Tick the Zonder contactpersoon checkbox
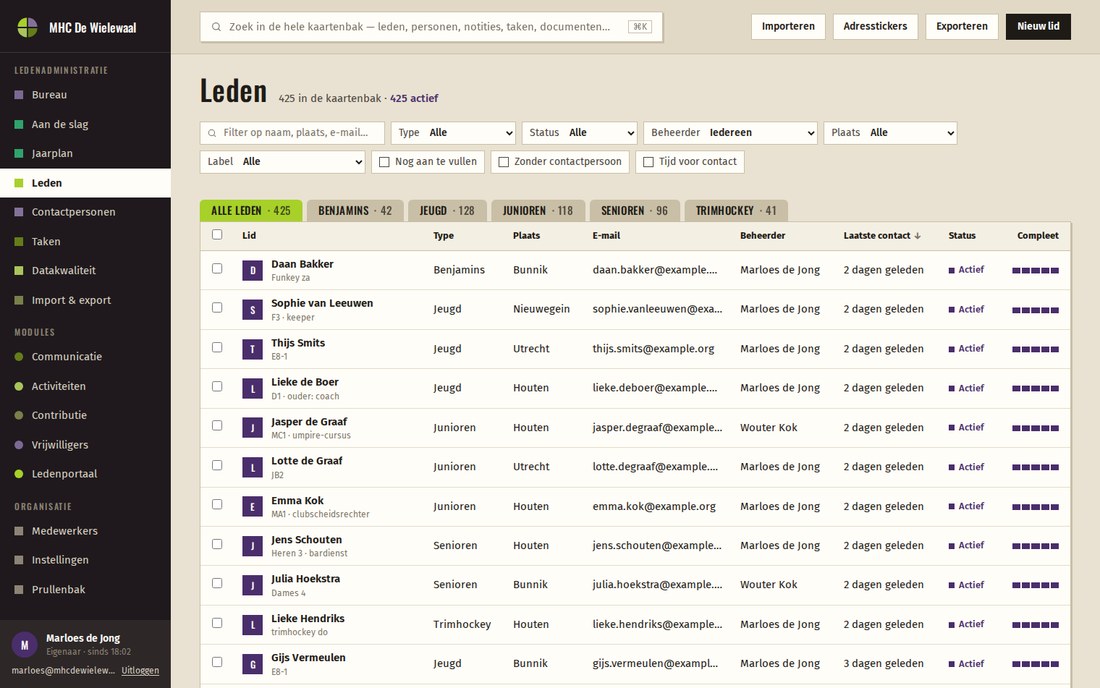The height and width of the screenshot is (688, 1100). 503,162
